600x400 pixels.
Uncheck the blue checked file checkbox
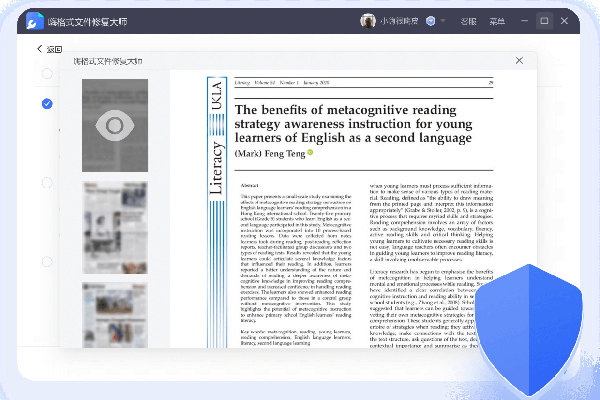coord(47,103)
